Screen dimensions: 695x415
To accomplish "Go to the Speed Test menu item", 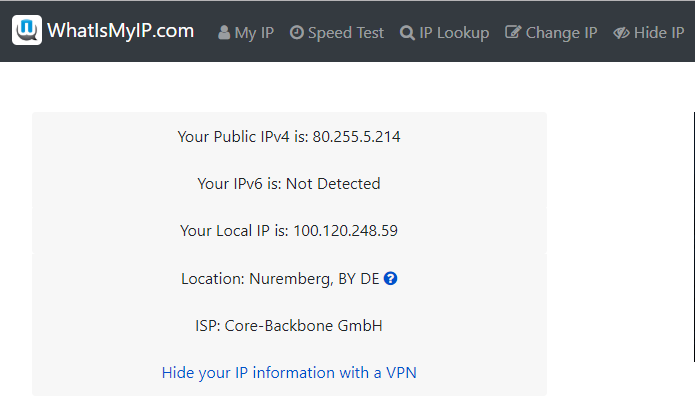I will click(x=346, y=33).
